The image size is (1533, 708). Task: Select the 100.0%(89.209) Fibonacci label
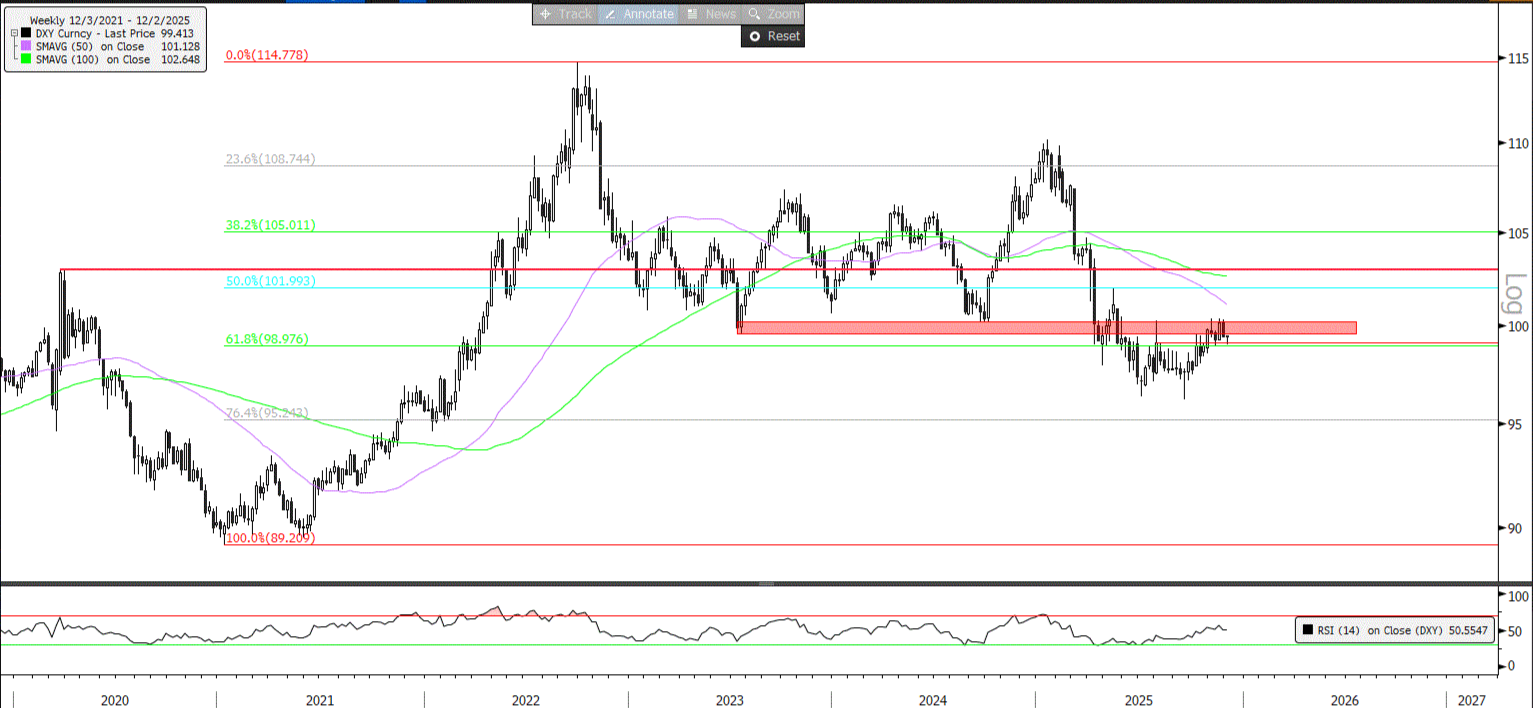tap(270, 538)
